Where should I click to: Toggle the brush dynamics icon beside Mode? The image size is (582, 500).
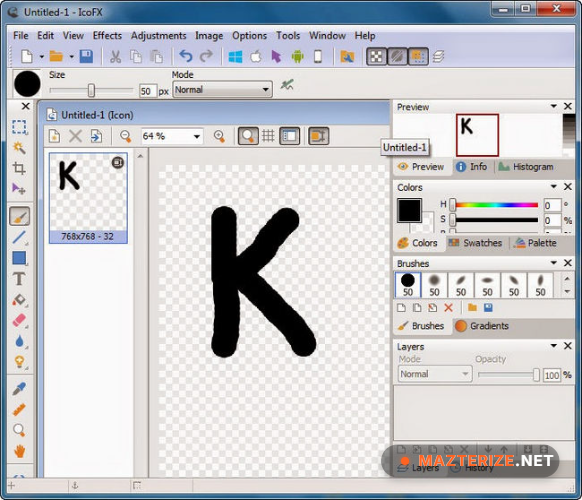pos(287,85)
